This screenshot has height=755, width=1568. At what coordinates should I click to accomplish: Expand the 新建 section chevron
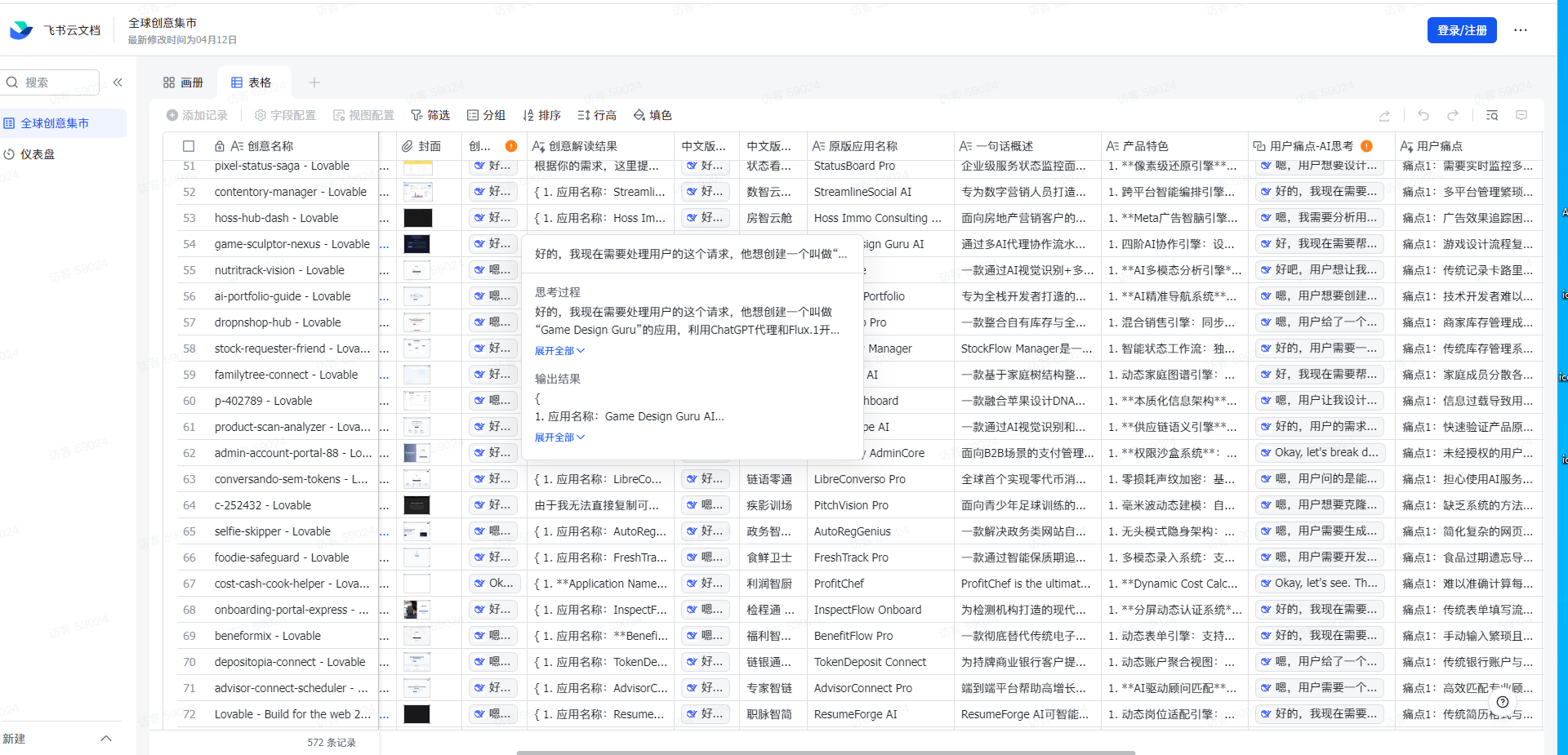106,738
